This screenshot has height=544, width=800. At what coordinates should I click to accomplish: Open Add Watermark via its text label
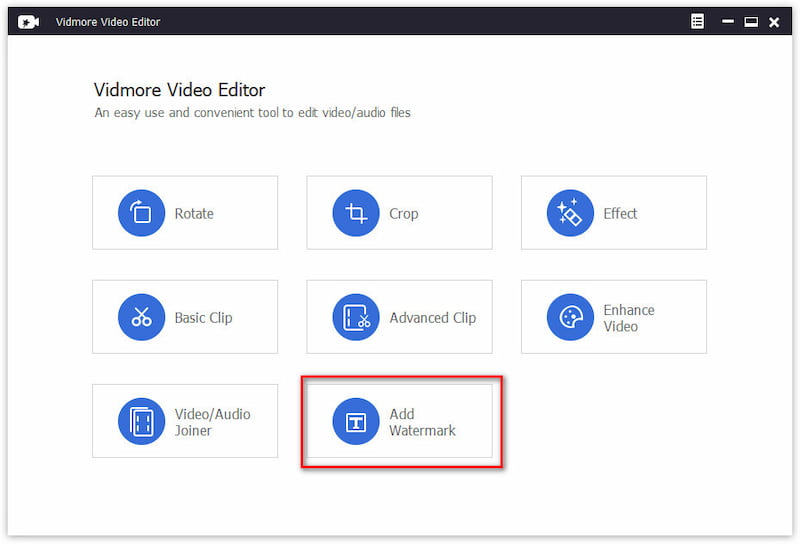[422, 422]
